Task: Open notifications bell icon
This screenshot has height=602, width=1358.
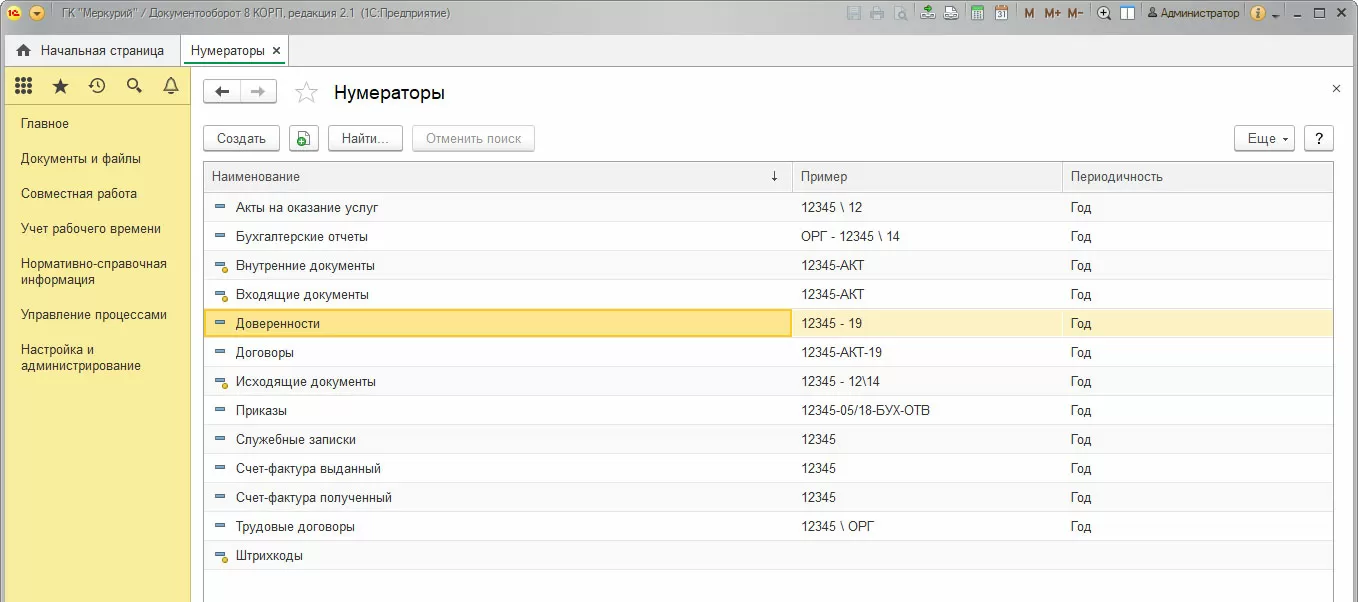Action: [171, 86]
